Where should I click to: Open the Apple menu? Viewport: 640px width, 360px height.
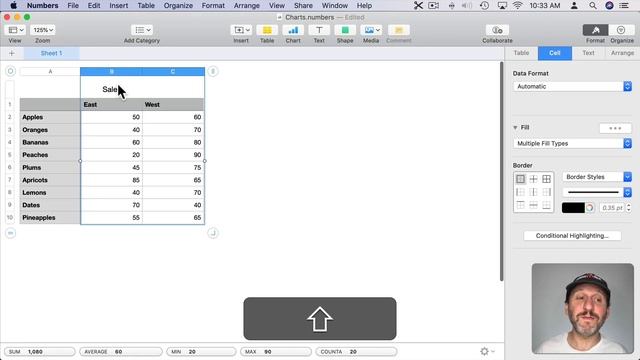click(13, 6)
